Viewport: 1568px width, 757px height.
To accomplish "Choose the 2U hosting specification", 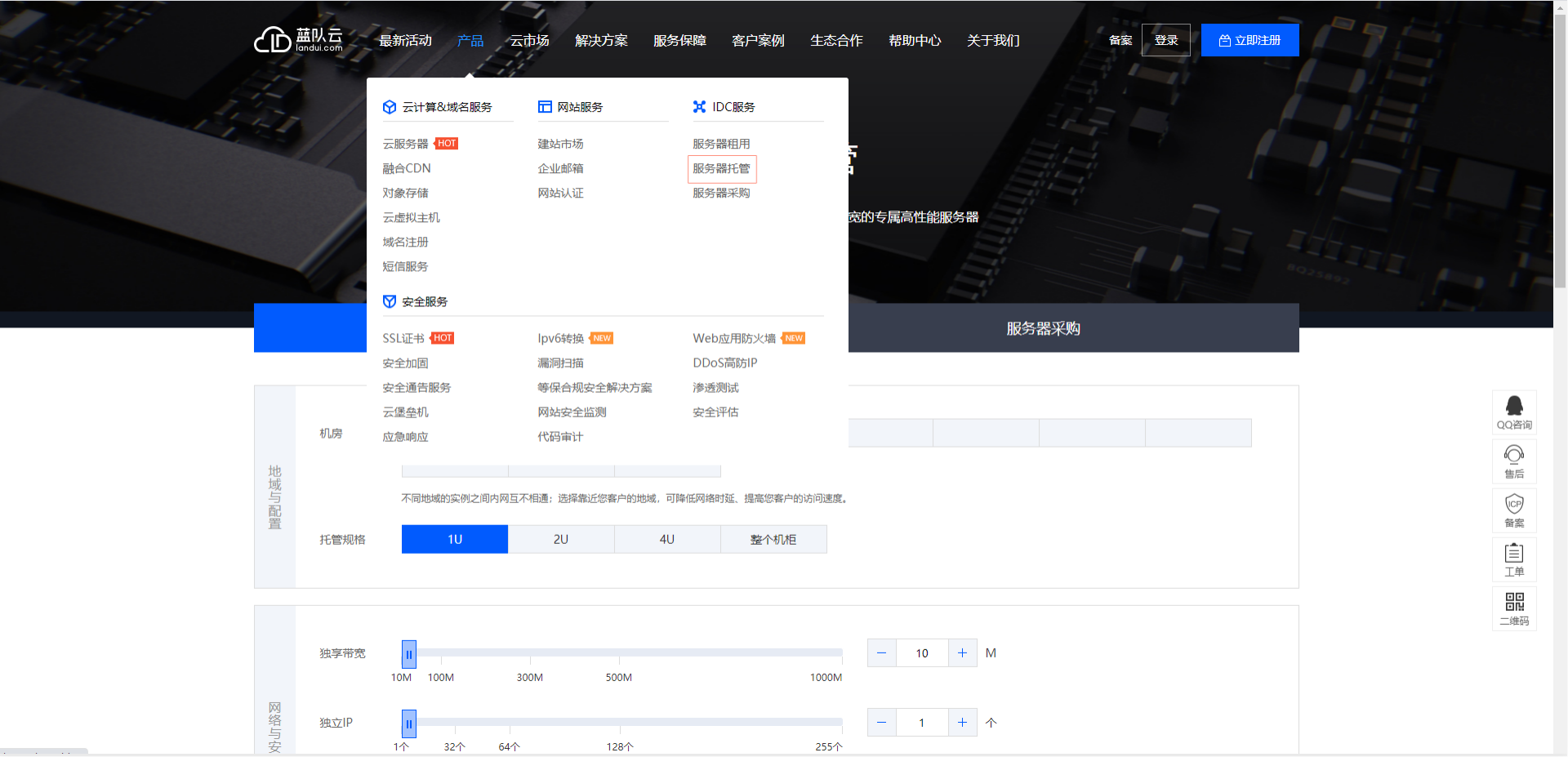I will [x=561, y=539].
